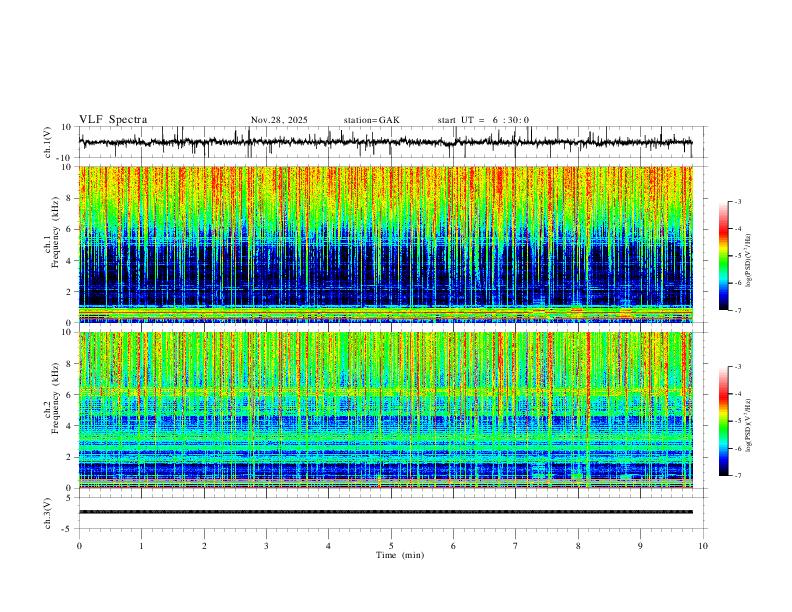Screen dimensions: 792x612
Task: Click the ch.2 spectrogram panel
Action: [x=385, y=410]
